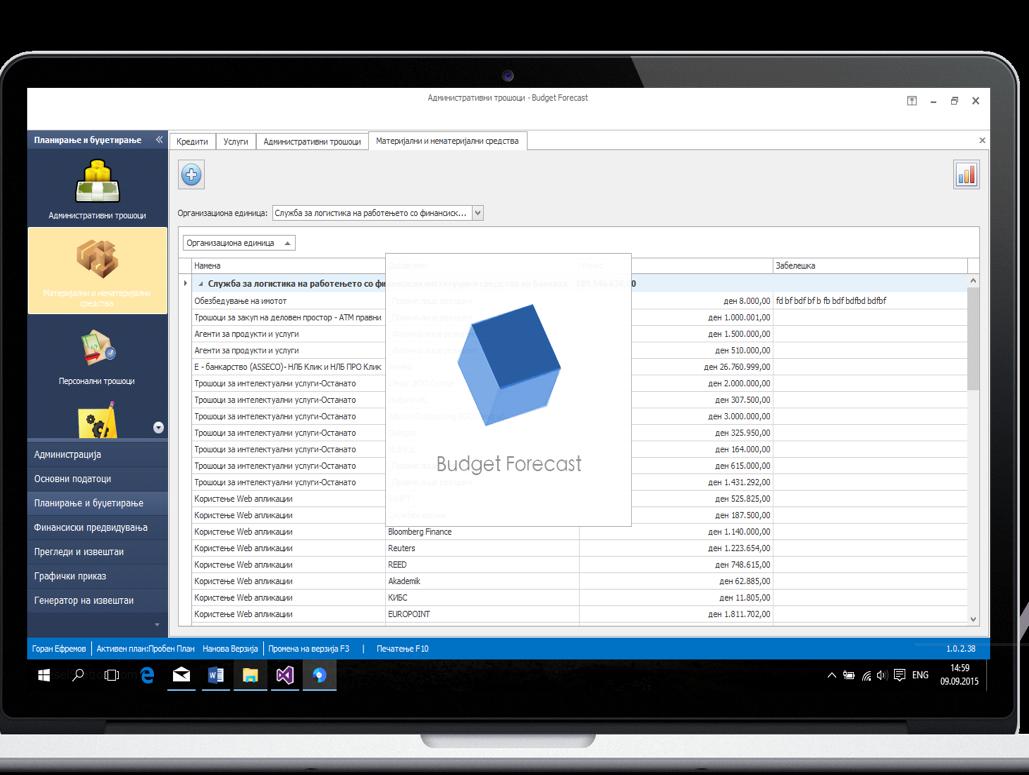Open the Организациона единица combo box dropdown

click(x=478, y=213)
